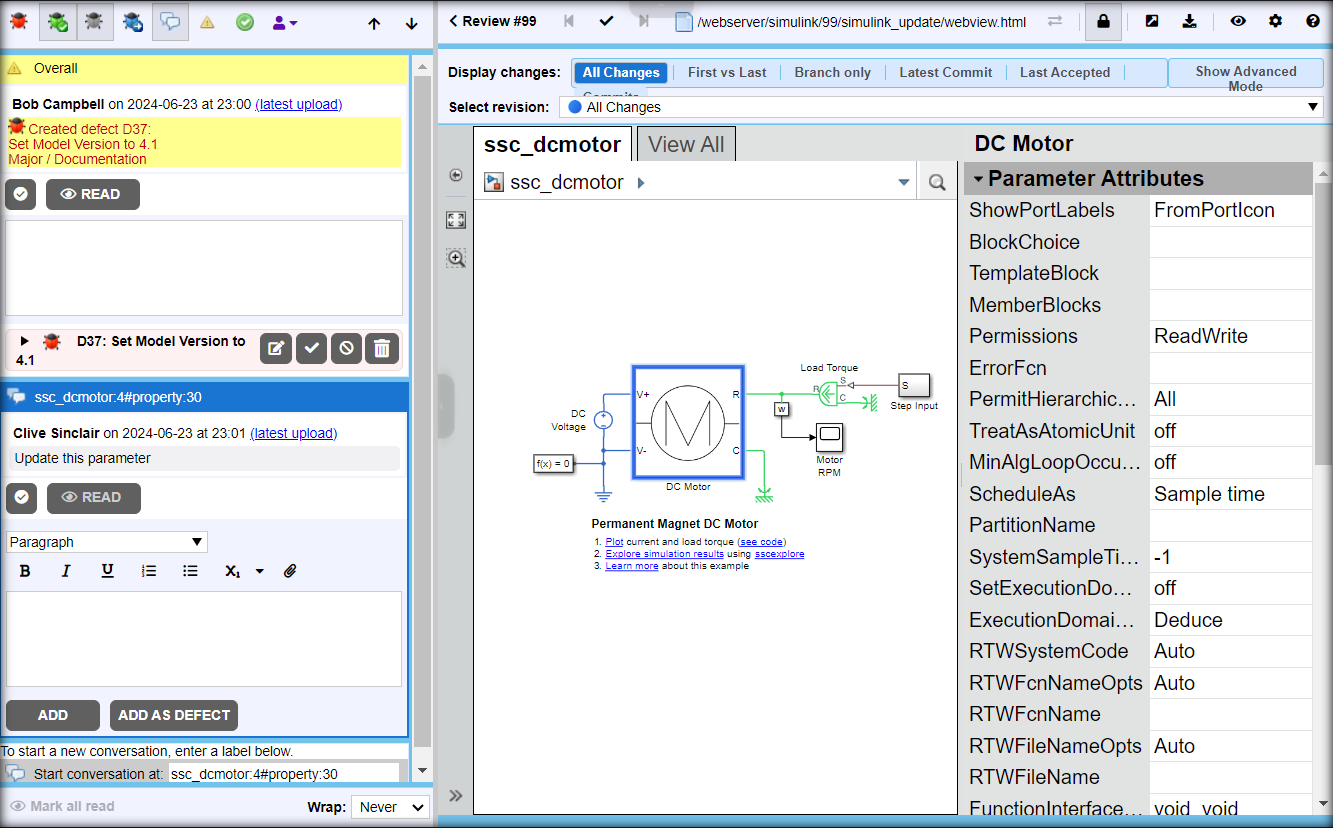Edit defect D37 with pencil icon

coord(276,348)
